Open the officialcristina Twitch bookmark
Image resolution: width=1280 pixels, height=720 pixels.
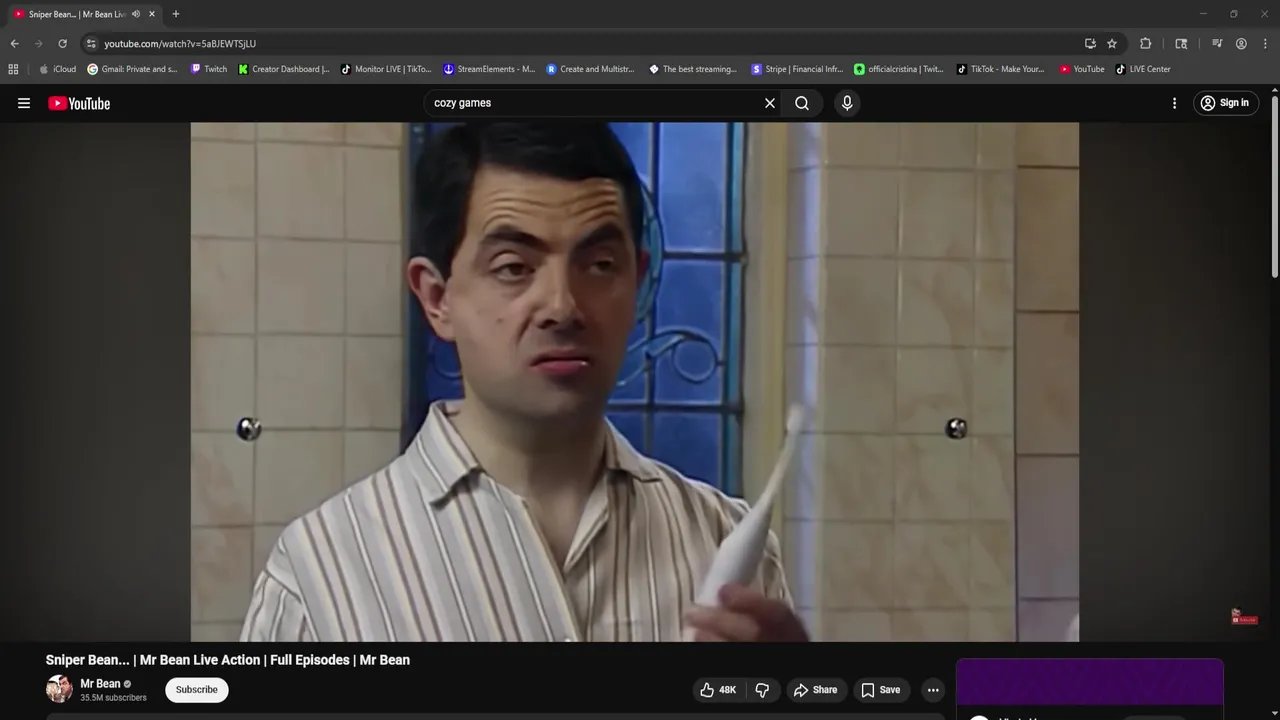coord(899,69)
